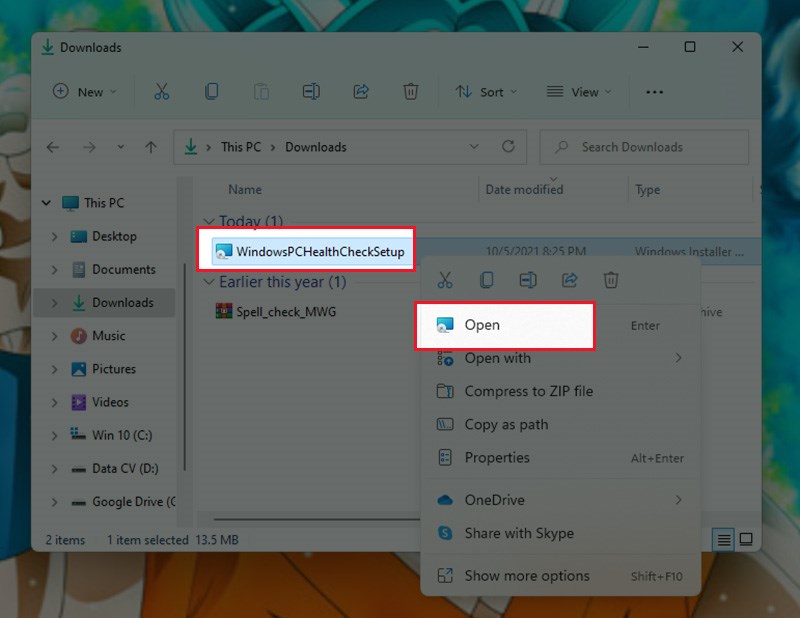Click the Cut icon in the toolbar
Image resolution: width=800 pixels, height=618 pixels.
(x=162, y=92)
